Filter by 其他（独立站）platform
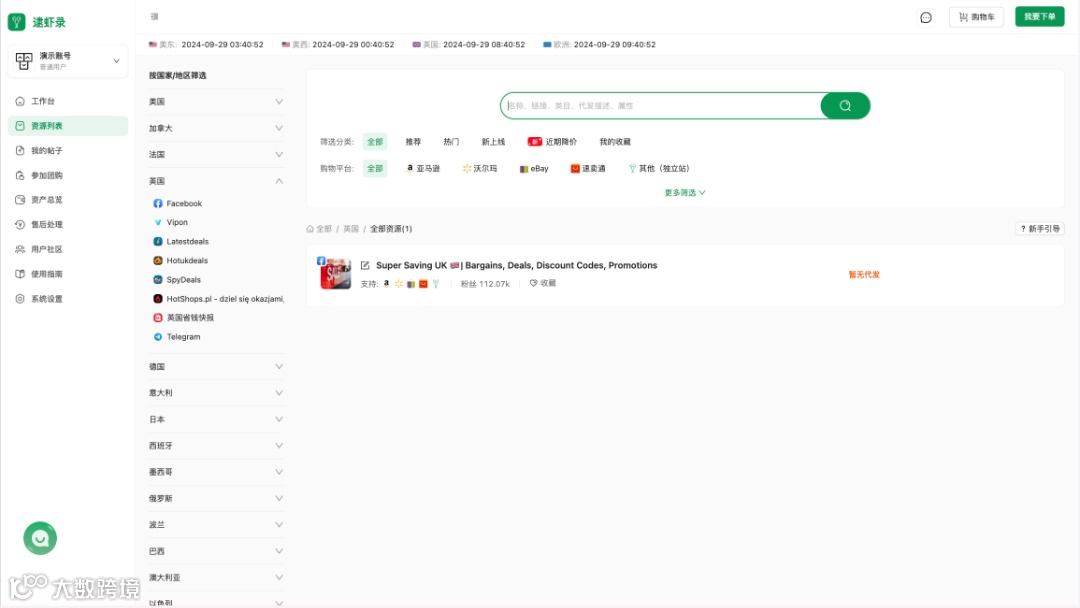This screenshot has height=608, width=1080. [659, 169]
